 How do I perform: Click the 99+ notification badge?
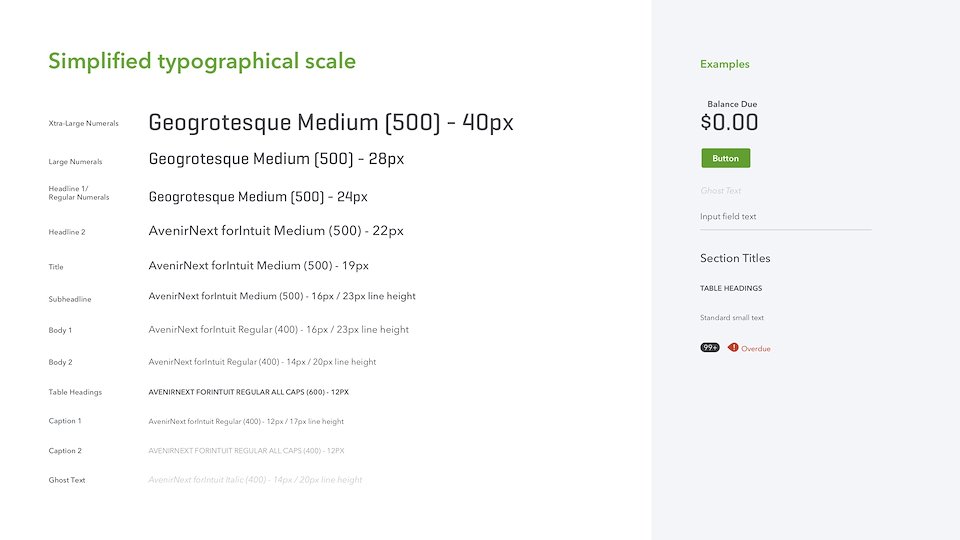tap(710, 347)
